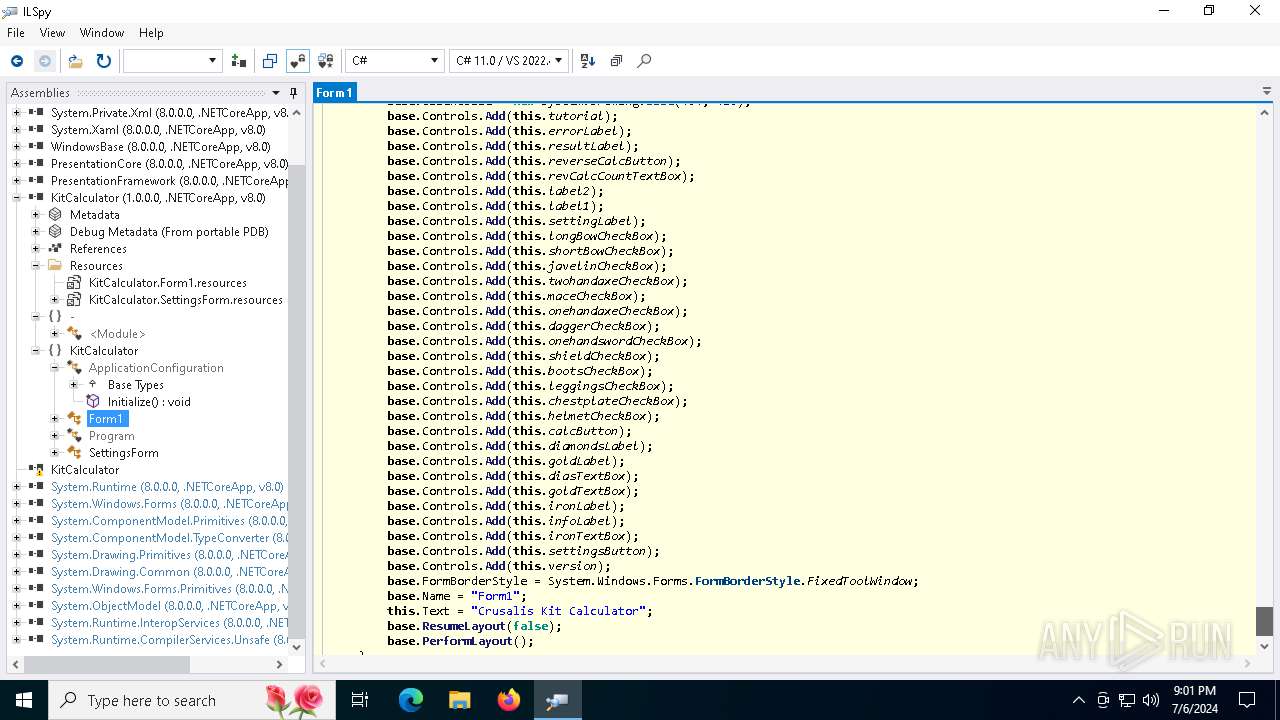Click the code view vertical scrollbar thumb
1280x720 pixels.
point(1265,621)
